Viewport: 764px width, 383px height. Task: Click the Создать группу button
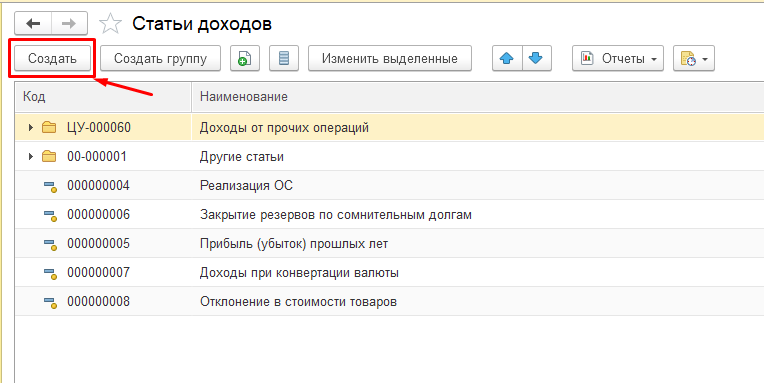coord(160,58)
